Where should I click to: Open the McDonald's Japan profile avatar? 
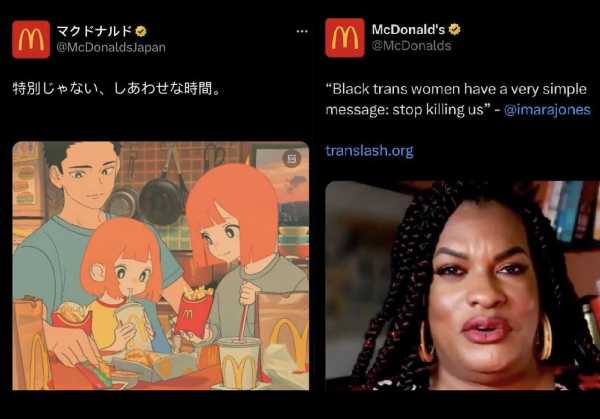pos(31,39)
